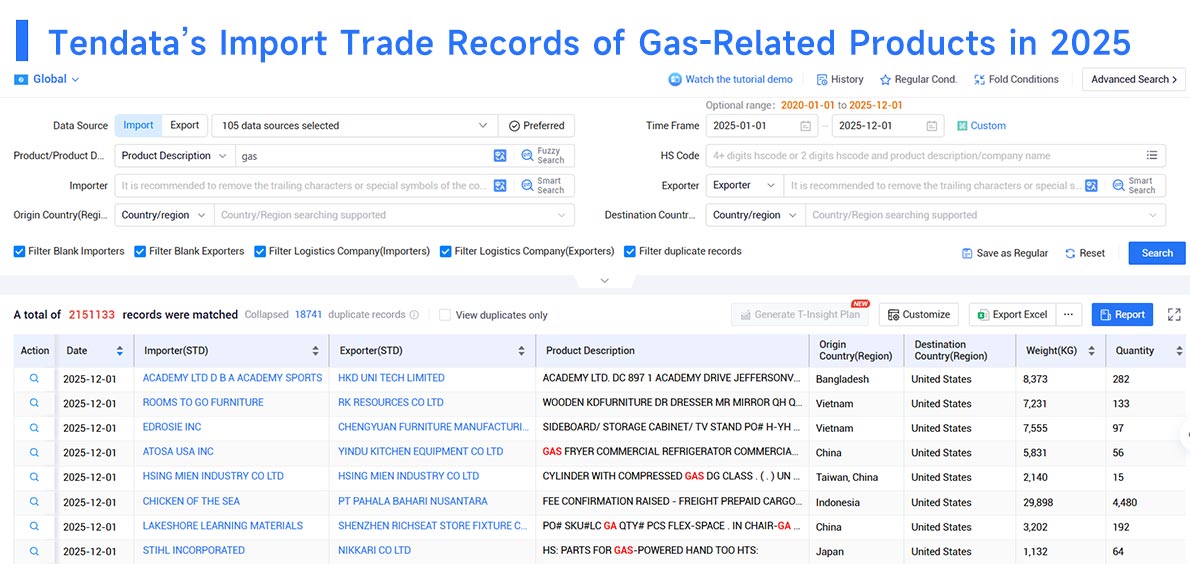
Task: Toggle Filter Logistics Company(Importers) checkbox
Action: pos(260,251)
